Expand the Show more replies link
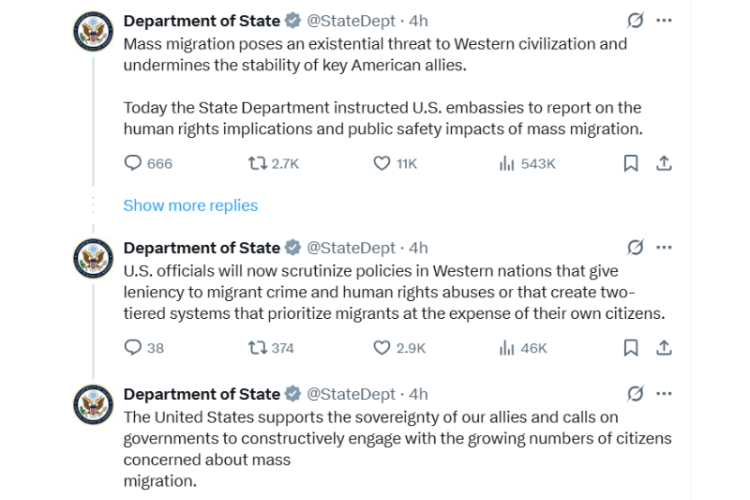Viewport: 750px width, 500px height. pos(190,205)
